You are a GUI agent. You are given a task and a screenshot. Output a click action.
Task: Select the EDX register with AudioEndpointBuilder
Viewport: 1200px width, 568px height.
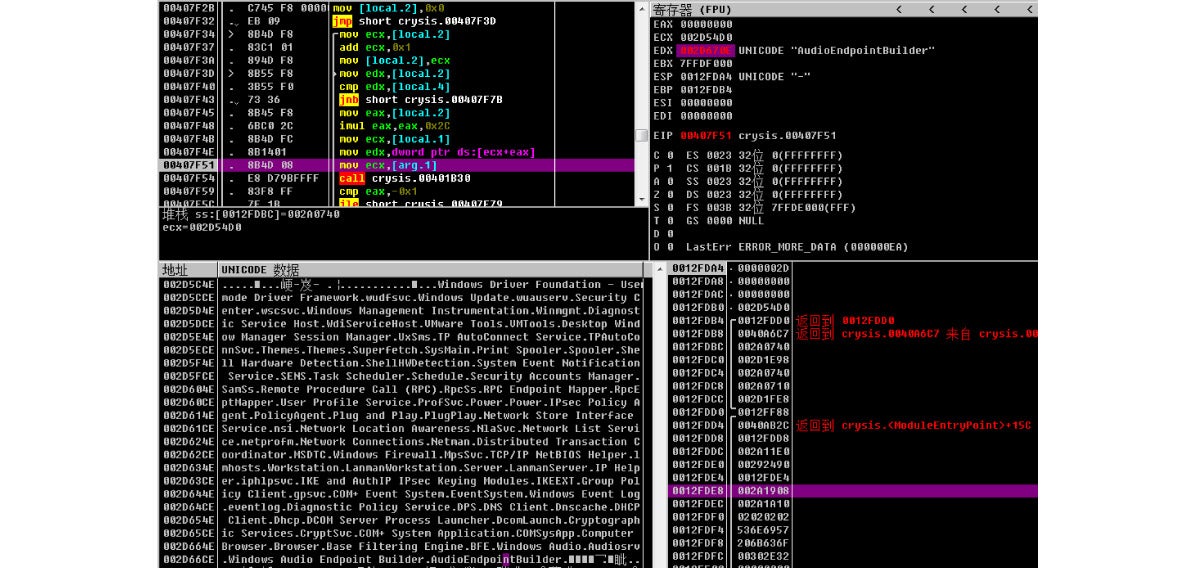tap(793, 50)
